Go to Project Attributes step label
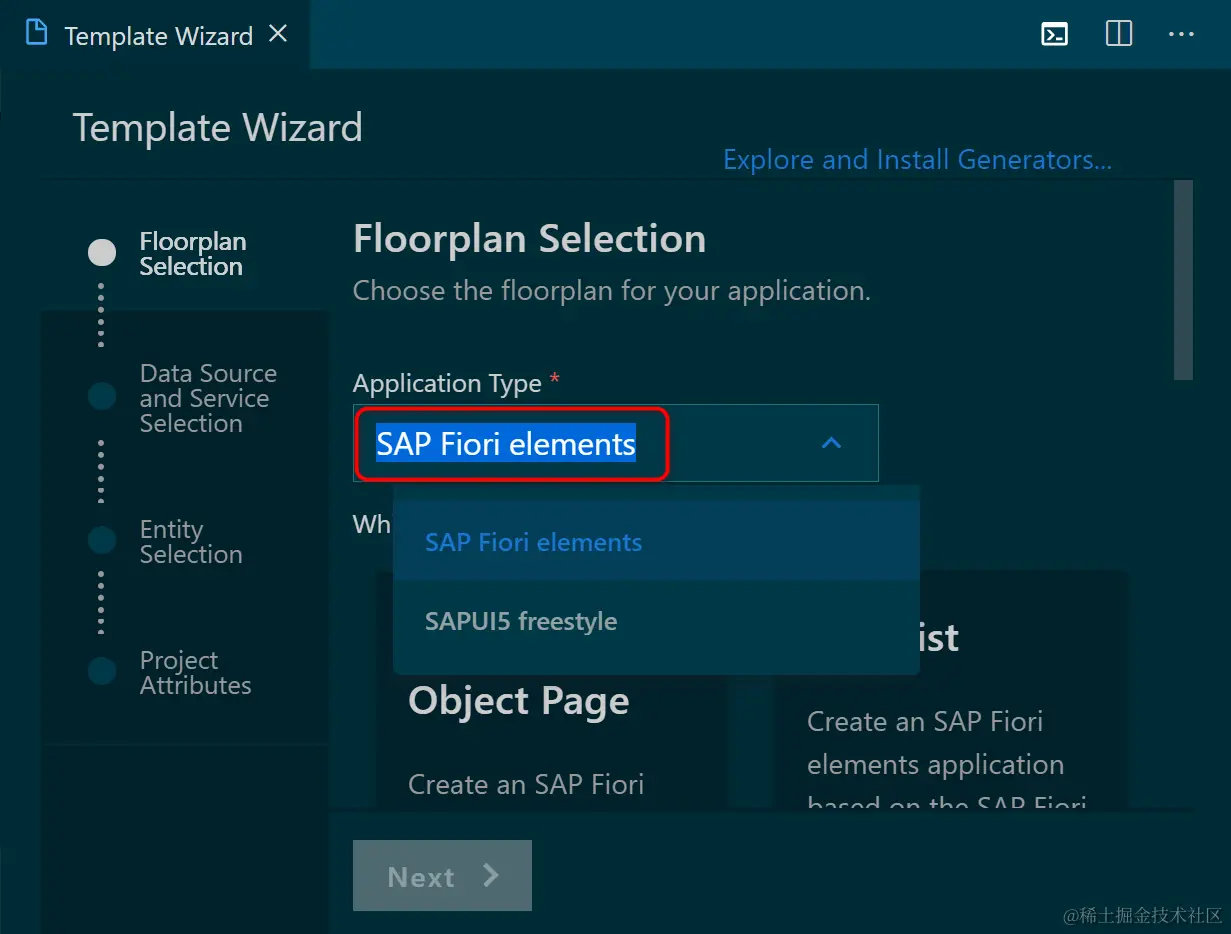Screen dimensions: 1231x934 [195, 673]
